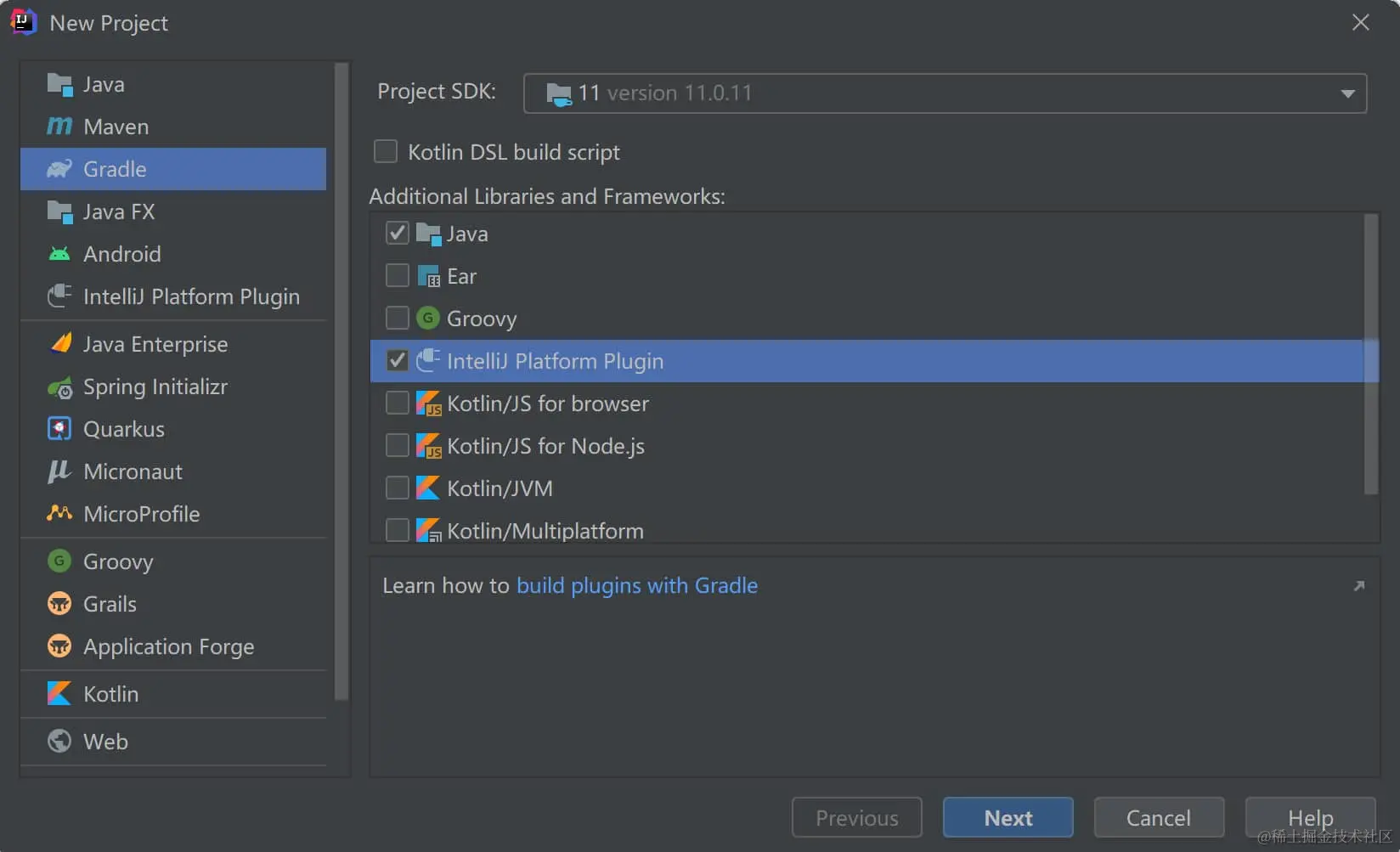Check the Kotlin/Multiplatform checkbox
The width and height of the screenshot is (1400, 852).
point(398,530)
